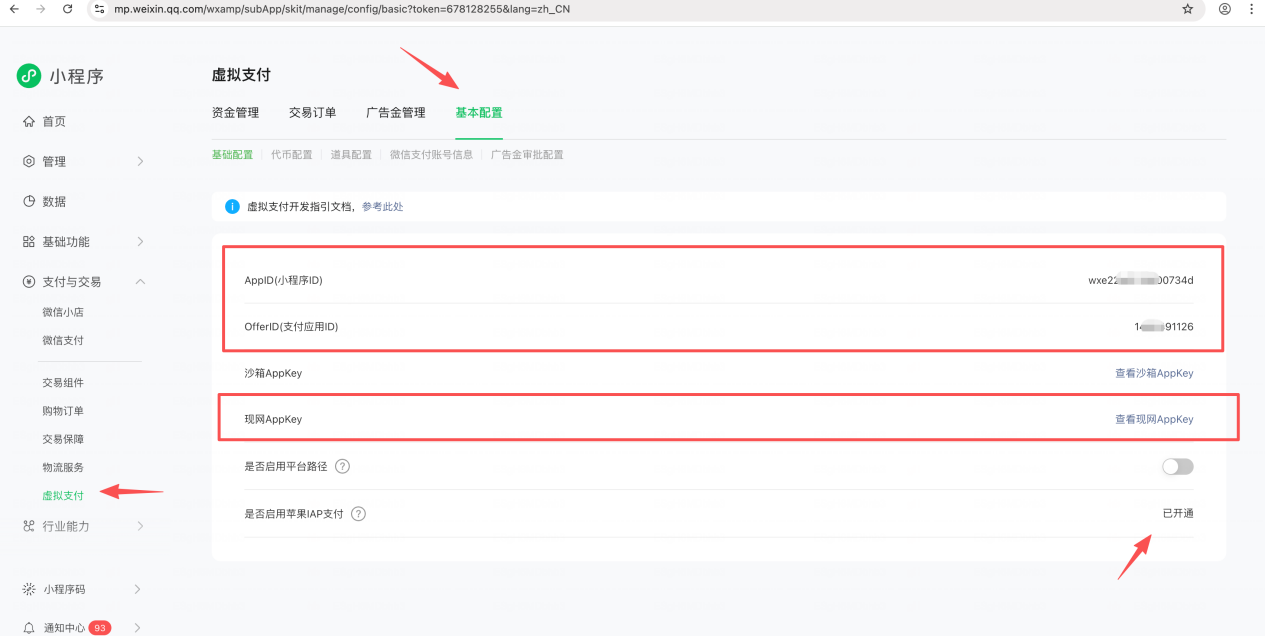This screenshot has width=1265, height=636.
Task: Click the 管理 hexagon icon
Action: click(x=29, y=161)
